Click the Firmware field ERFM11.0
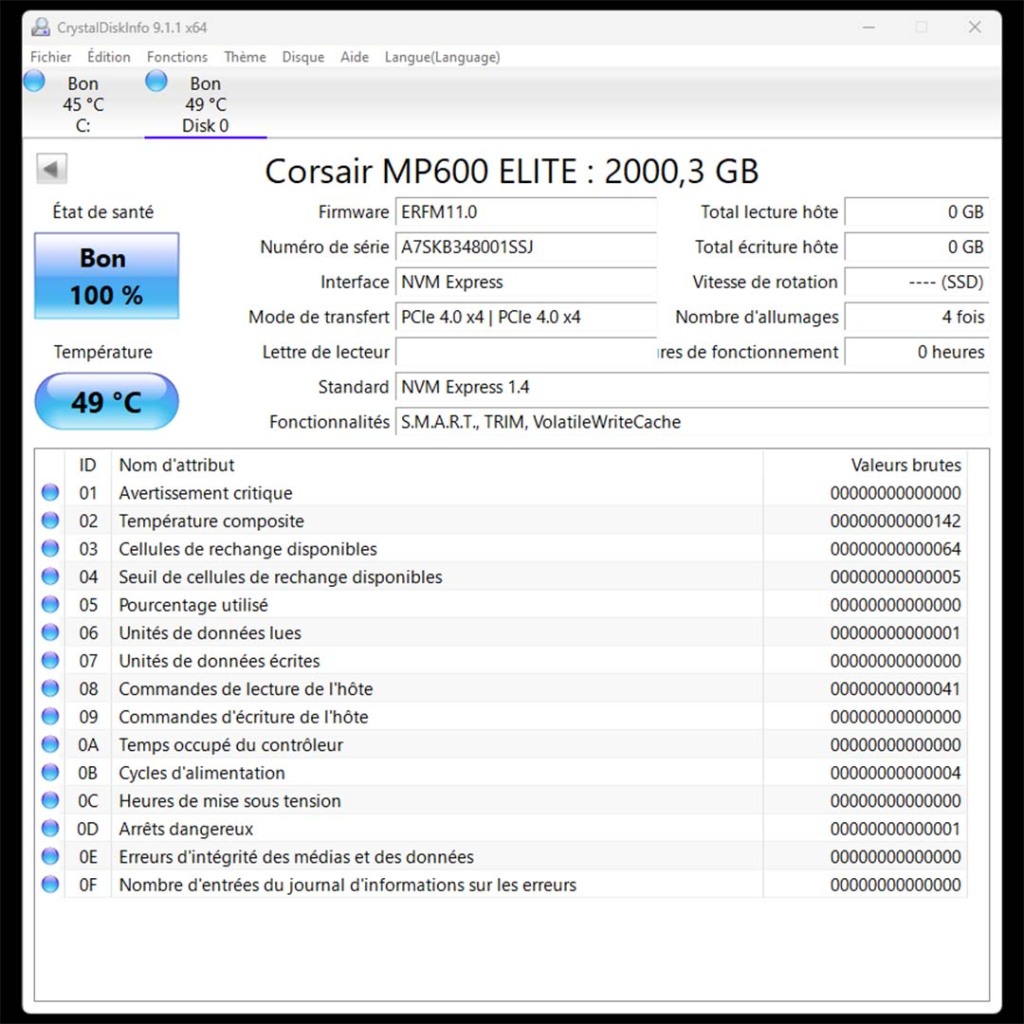Screen dimensions: 1024x1024 tap(526, 212)
